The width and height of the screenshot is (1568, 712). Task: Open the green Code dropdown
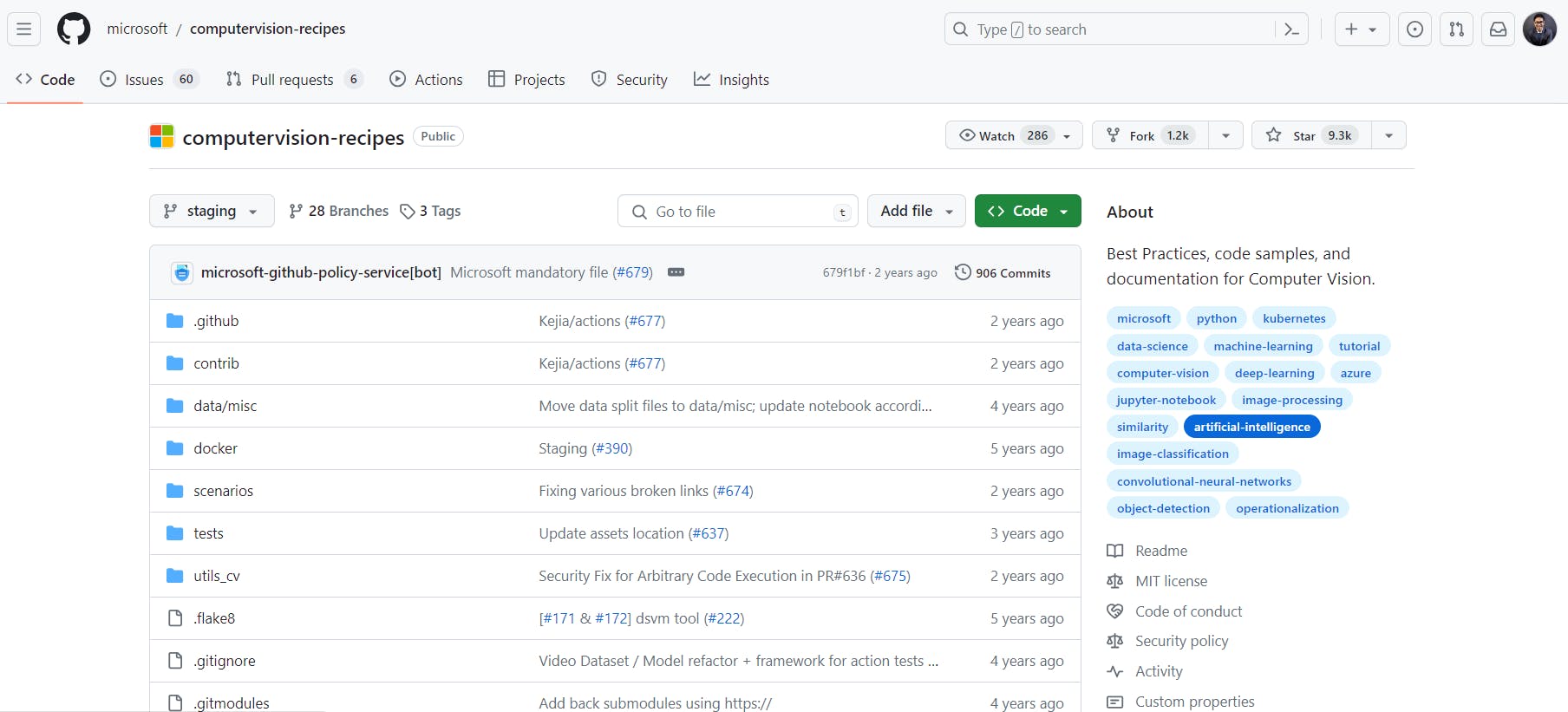coord(1028,211)
